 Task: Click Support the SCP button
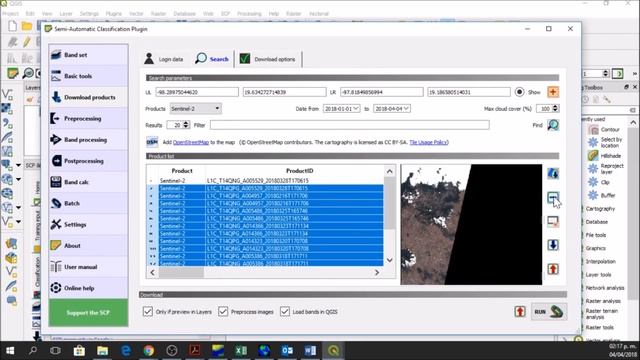[x=88, y=313]
